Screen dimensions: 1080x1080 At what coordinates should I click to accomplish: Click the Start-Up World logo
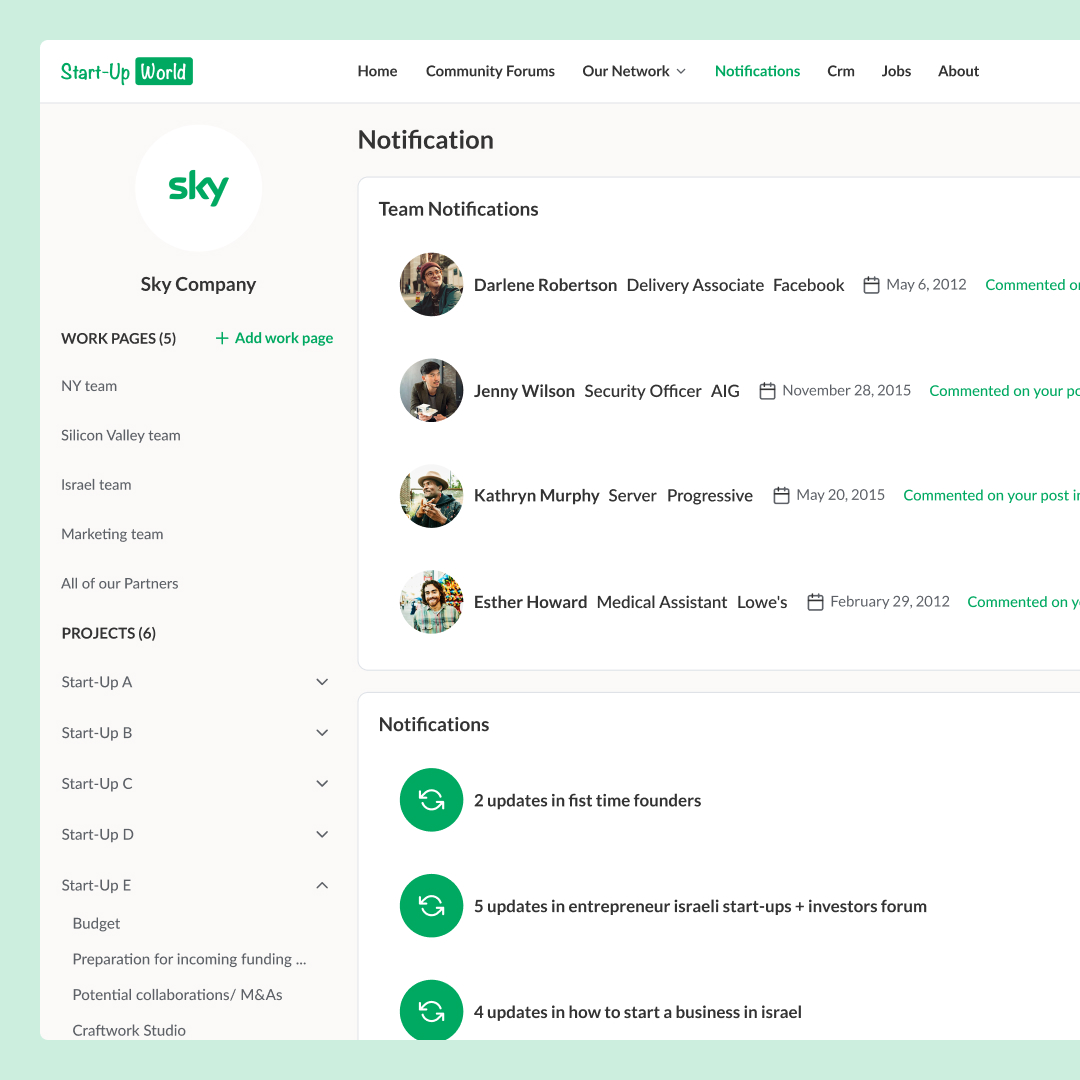(126, 71)
